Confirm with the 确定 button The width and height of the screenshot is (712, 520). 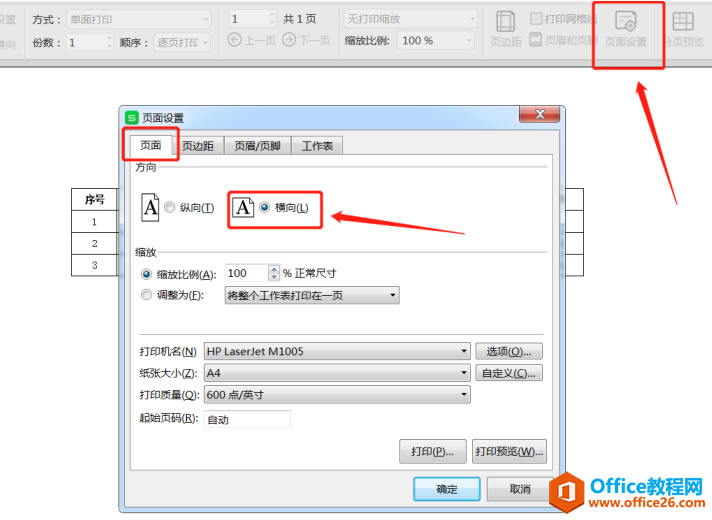(447, 489)
